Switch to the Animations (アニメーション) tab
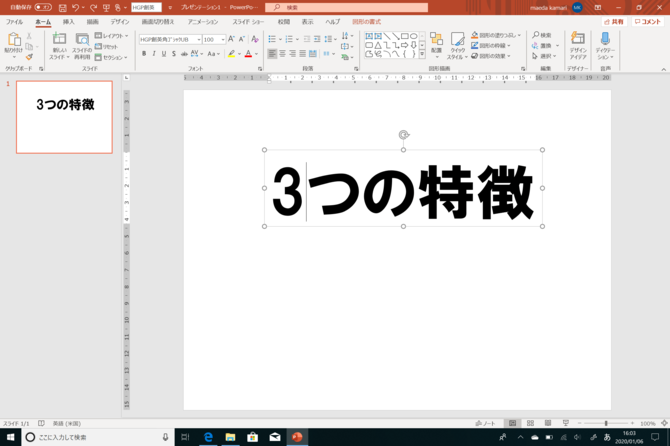The width and height of the screenshot is (670, 446). (x=203, y=22)
